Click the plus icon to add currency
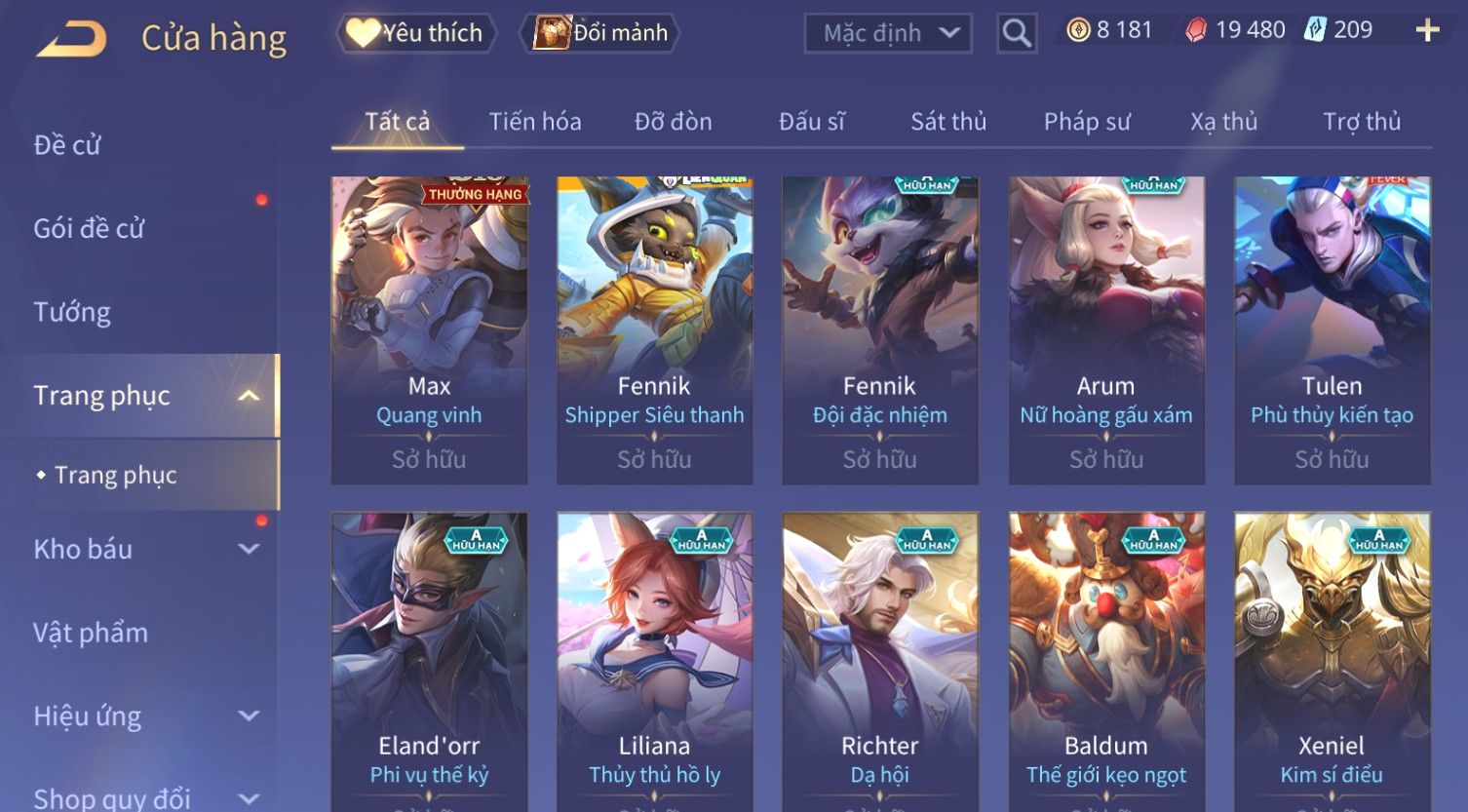1468x812 pixels. pyautogui.click(x=1427, y=31)
